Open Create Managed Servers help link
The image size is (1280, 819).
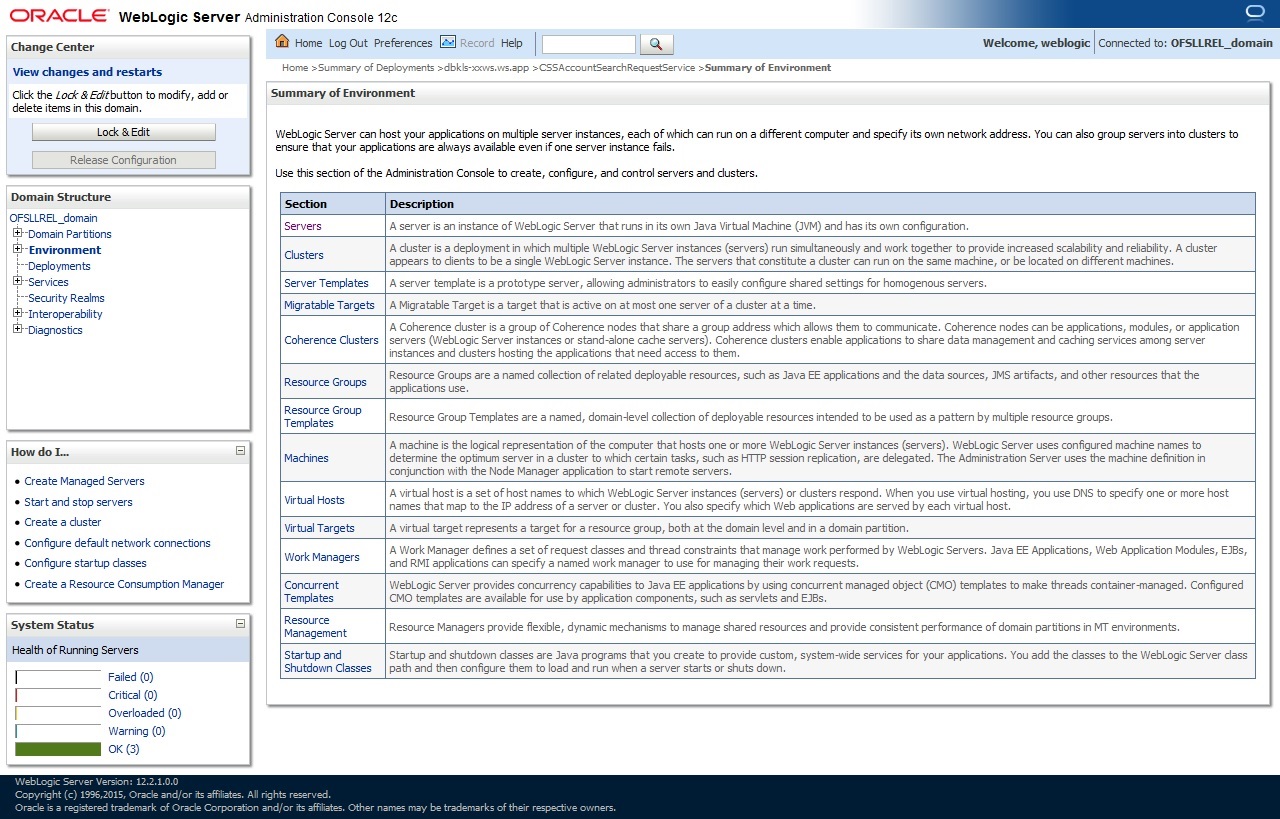click(x=84, y=481)
